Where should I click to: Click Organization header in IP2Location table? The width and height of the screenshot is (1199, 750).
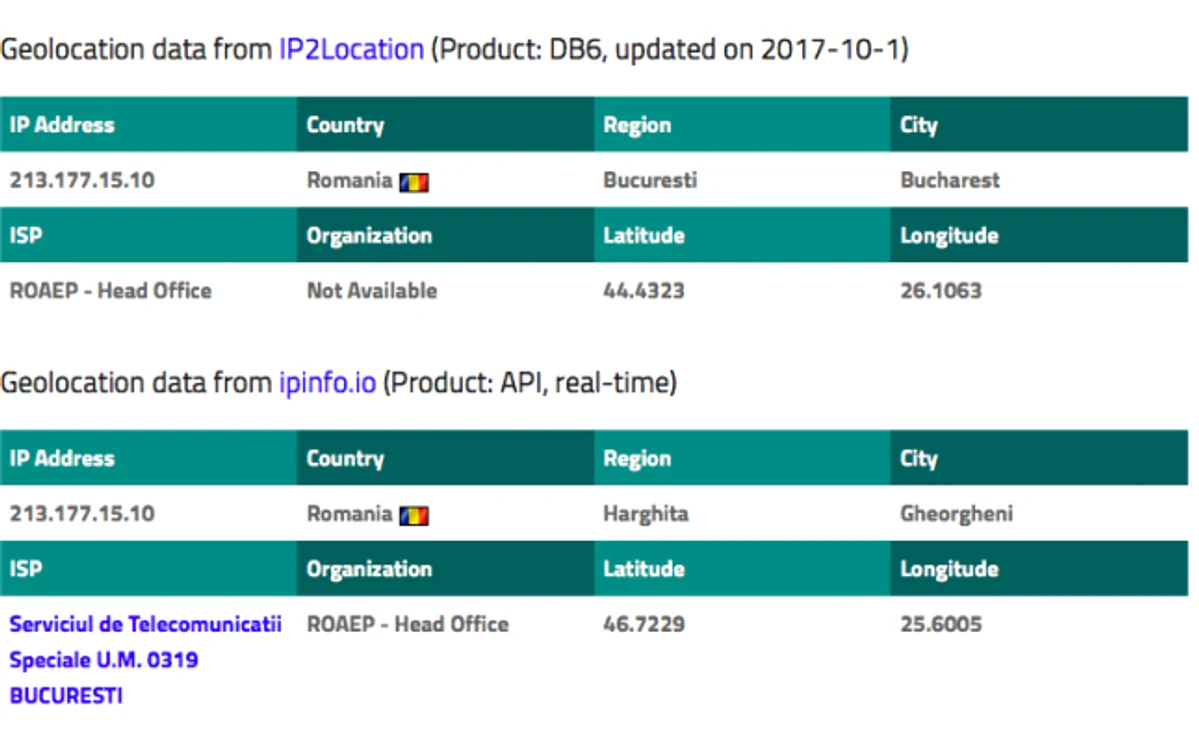[369, 235]
